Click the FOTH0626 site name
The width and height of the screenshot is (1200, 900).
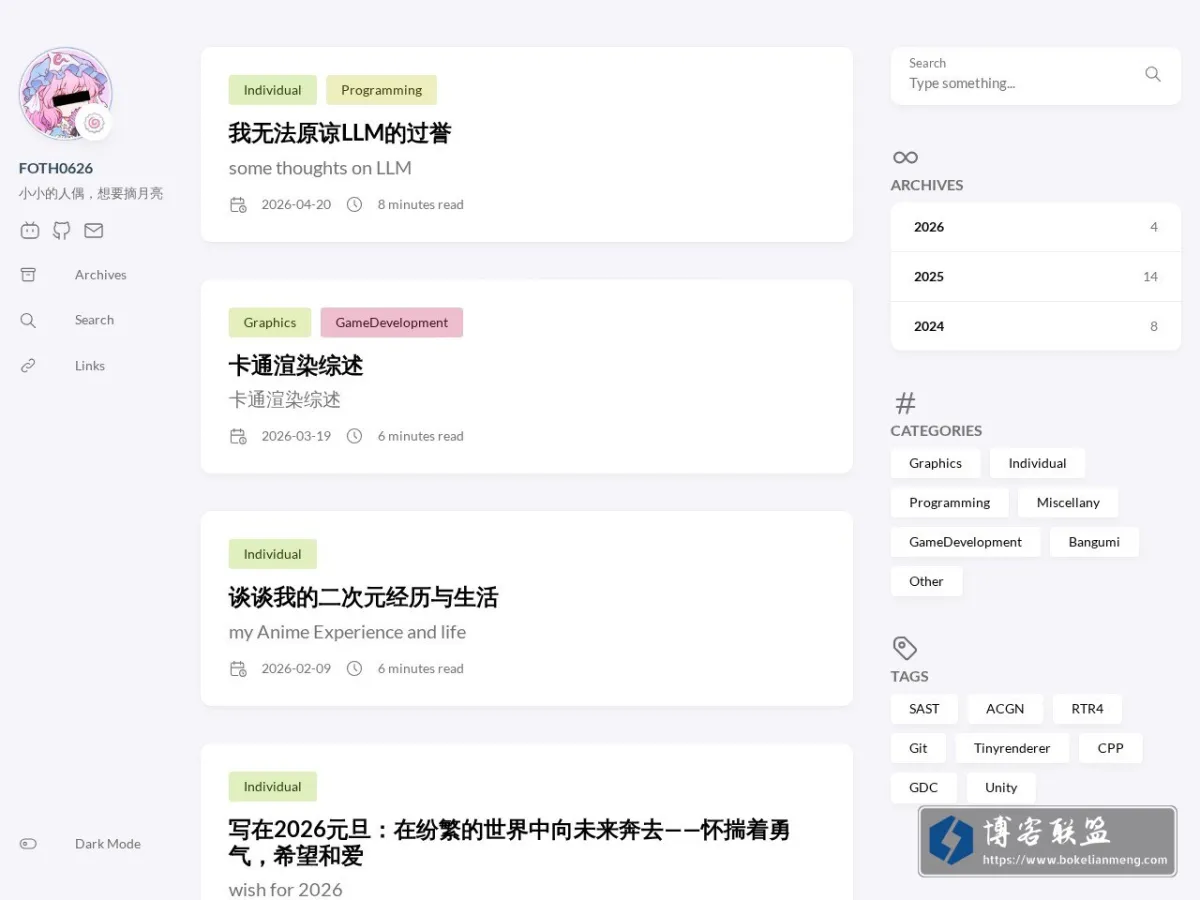click(x=56, y=168)
